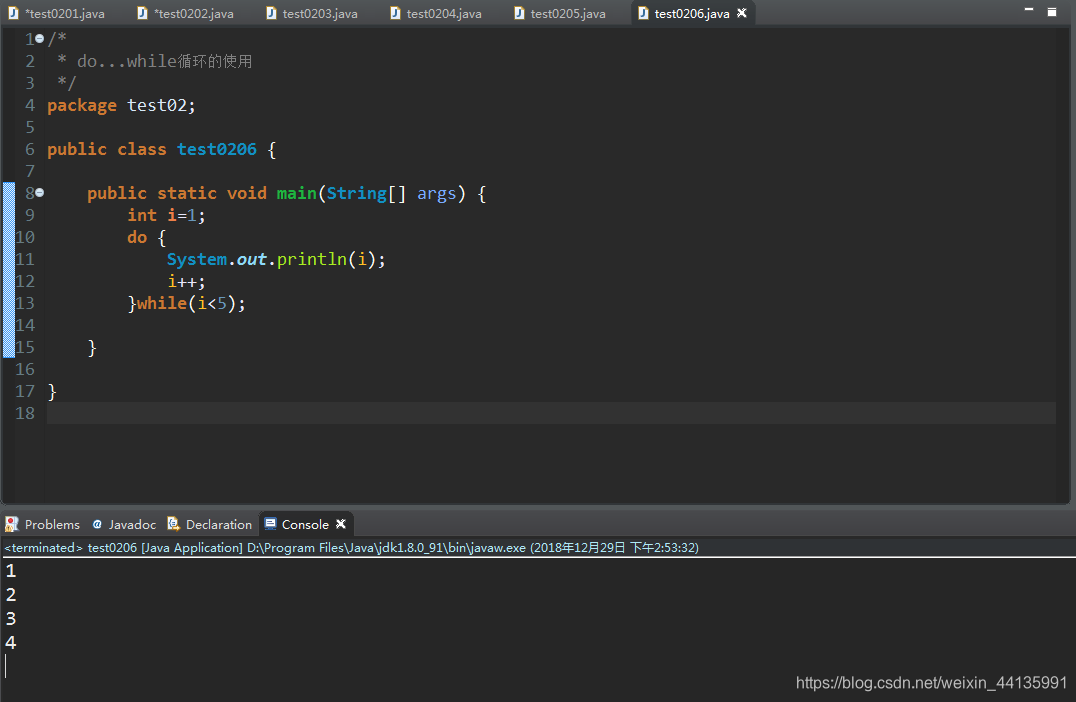
Task: Click the Java file icon on test0206.java tab
Action: (643, 13)
